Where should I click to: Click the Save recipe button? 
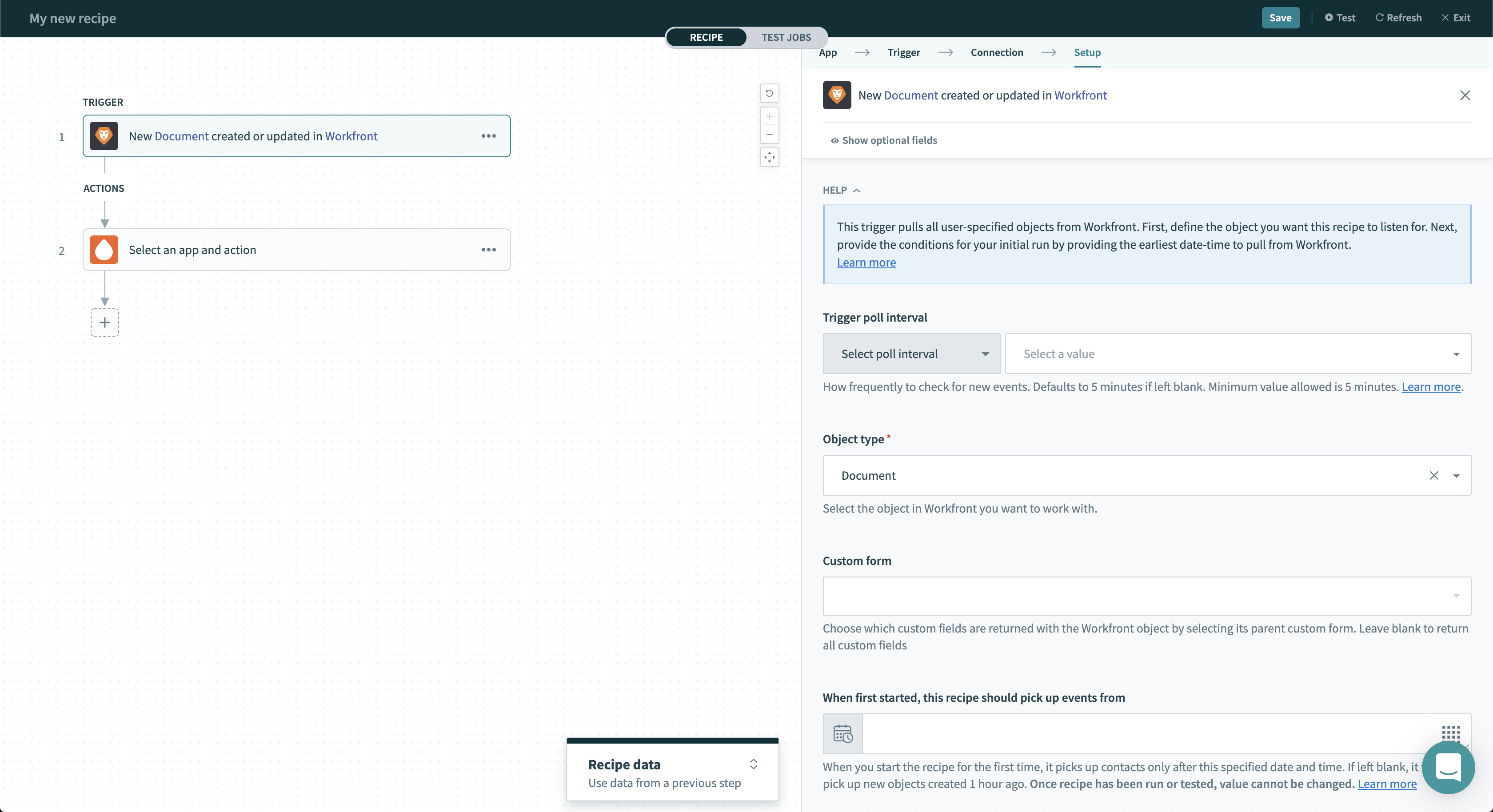click(x=1280, y=17)
